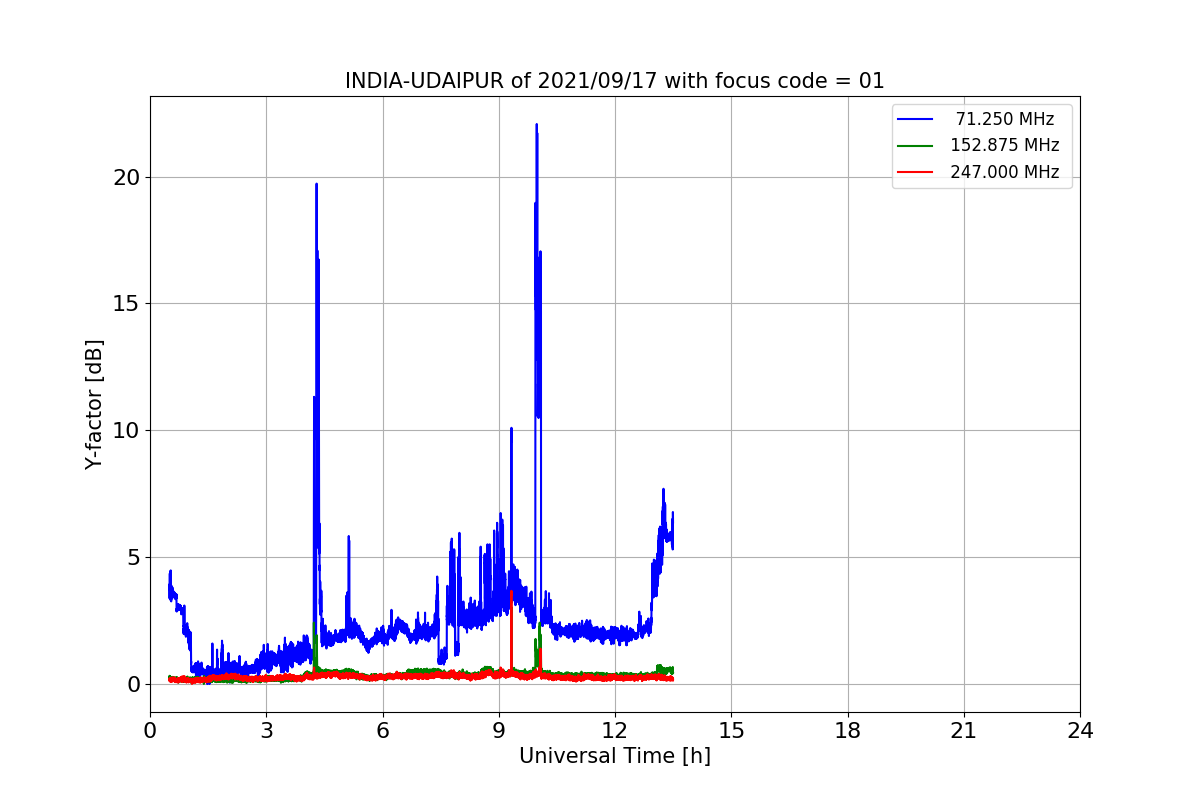Click y-axis tick label 10

click(127, 431)
